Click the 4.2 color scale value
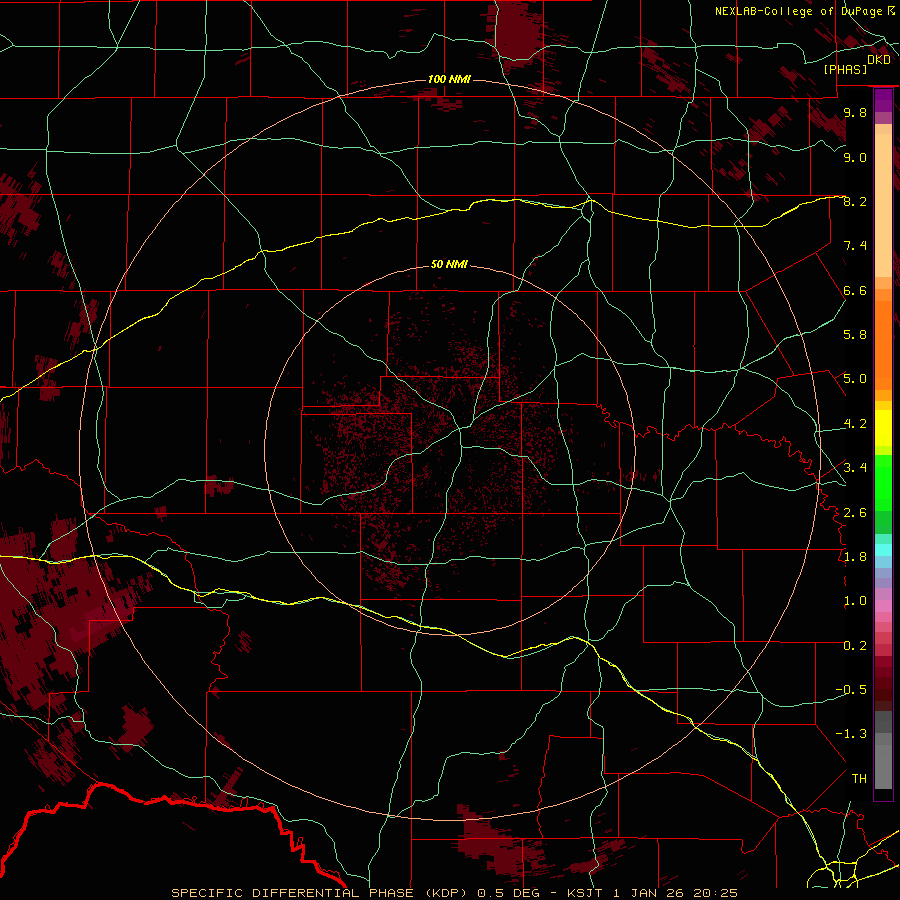The height and width of the screenshot is (900, 900). tap(855, 424)
